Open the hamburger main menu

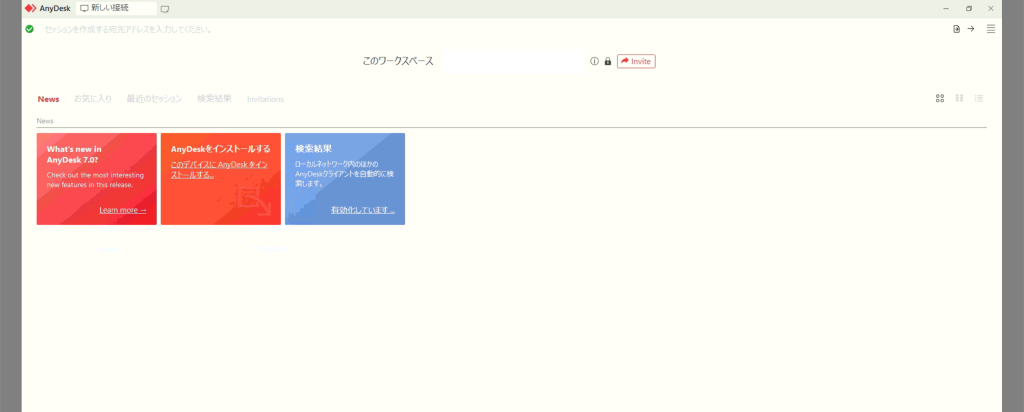991,29
